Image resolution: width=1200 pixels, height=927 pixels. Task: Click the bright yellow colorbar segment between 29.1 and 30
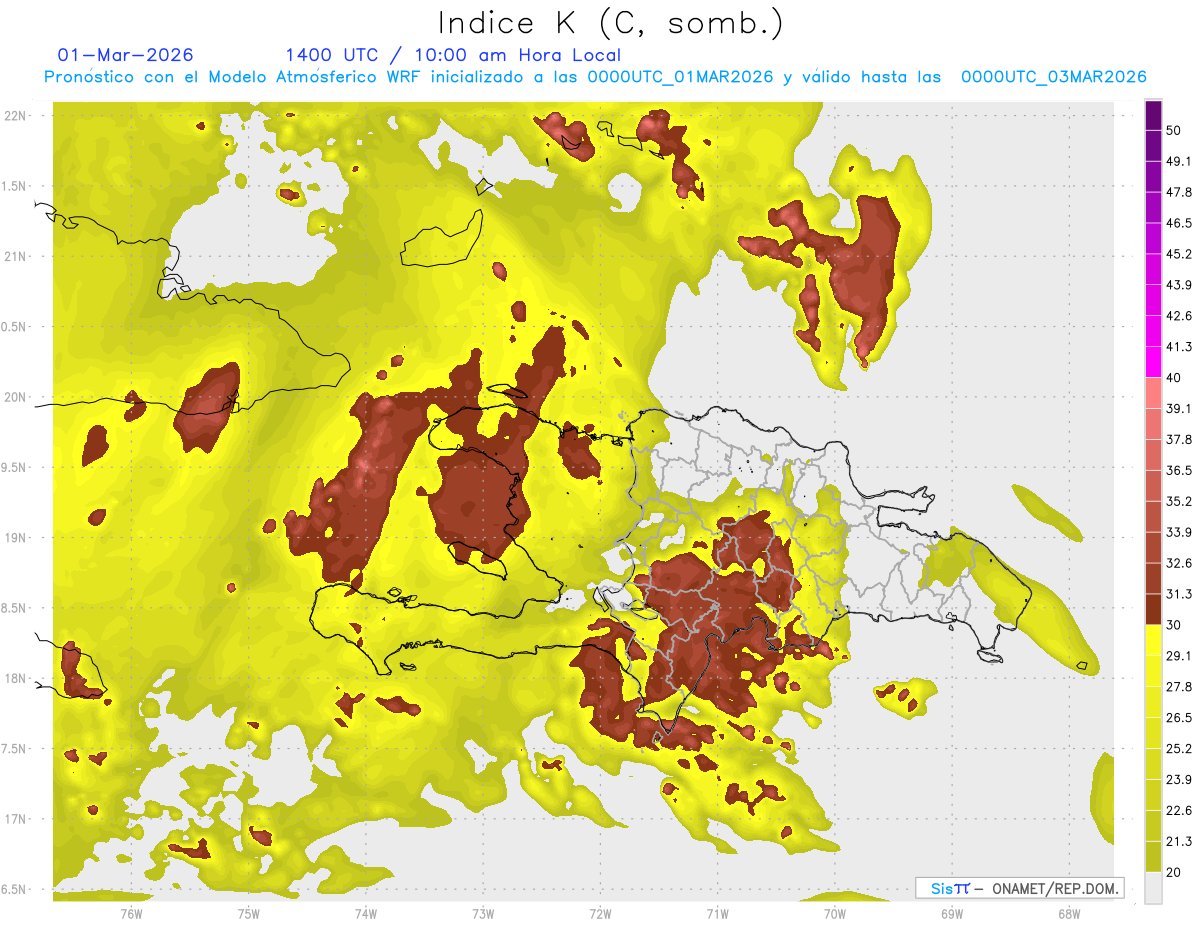(1153, 640)
